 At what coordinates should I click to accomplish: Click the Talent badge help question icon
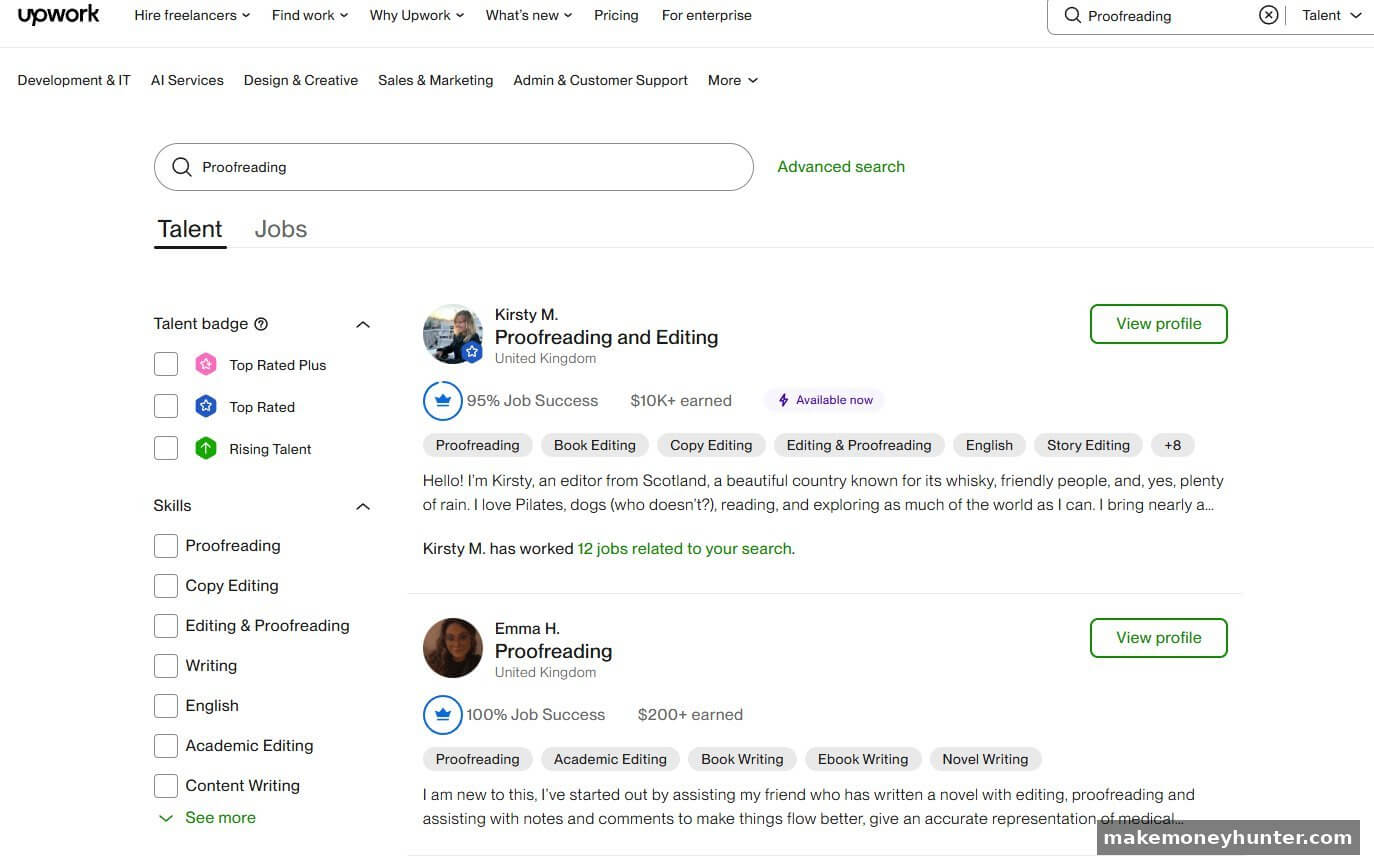tap(261, 324)
